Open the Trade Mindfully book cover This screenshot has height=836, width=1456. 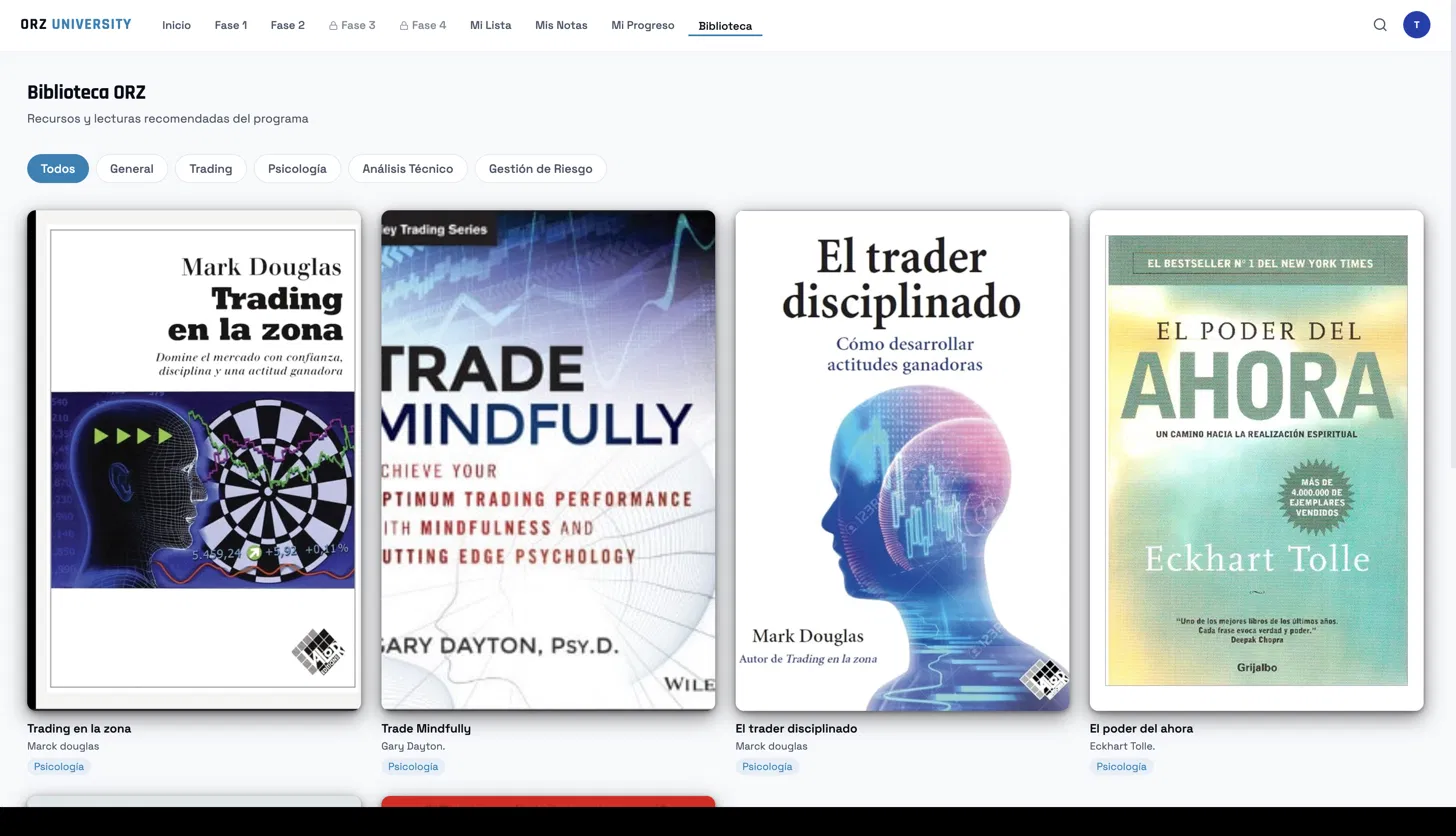[548, 460]
